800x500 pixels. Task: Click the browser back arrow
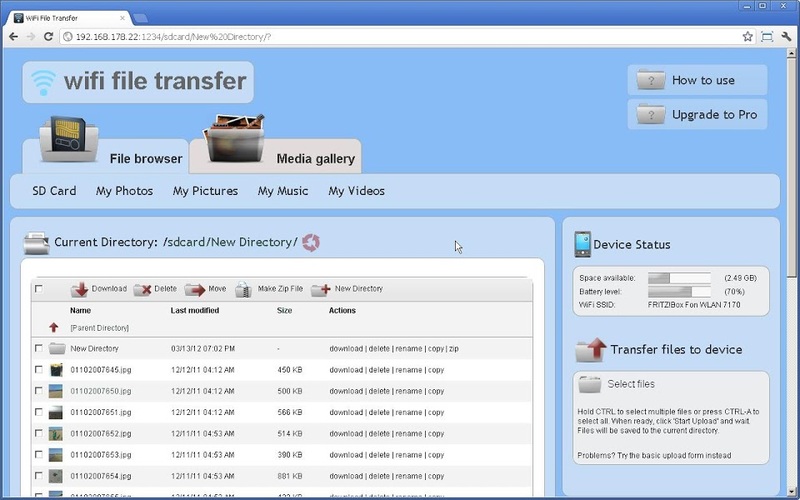coord(14,37)
